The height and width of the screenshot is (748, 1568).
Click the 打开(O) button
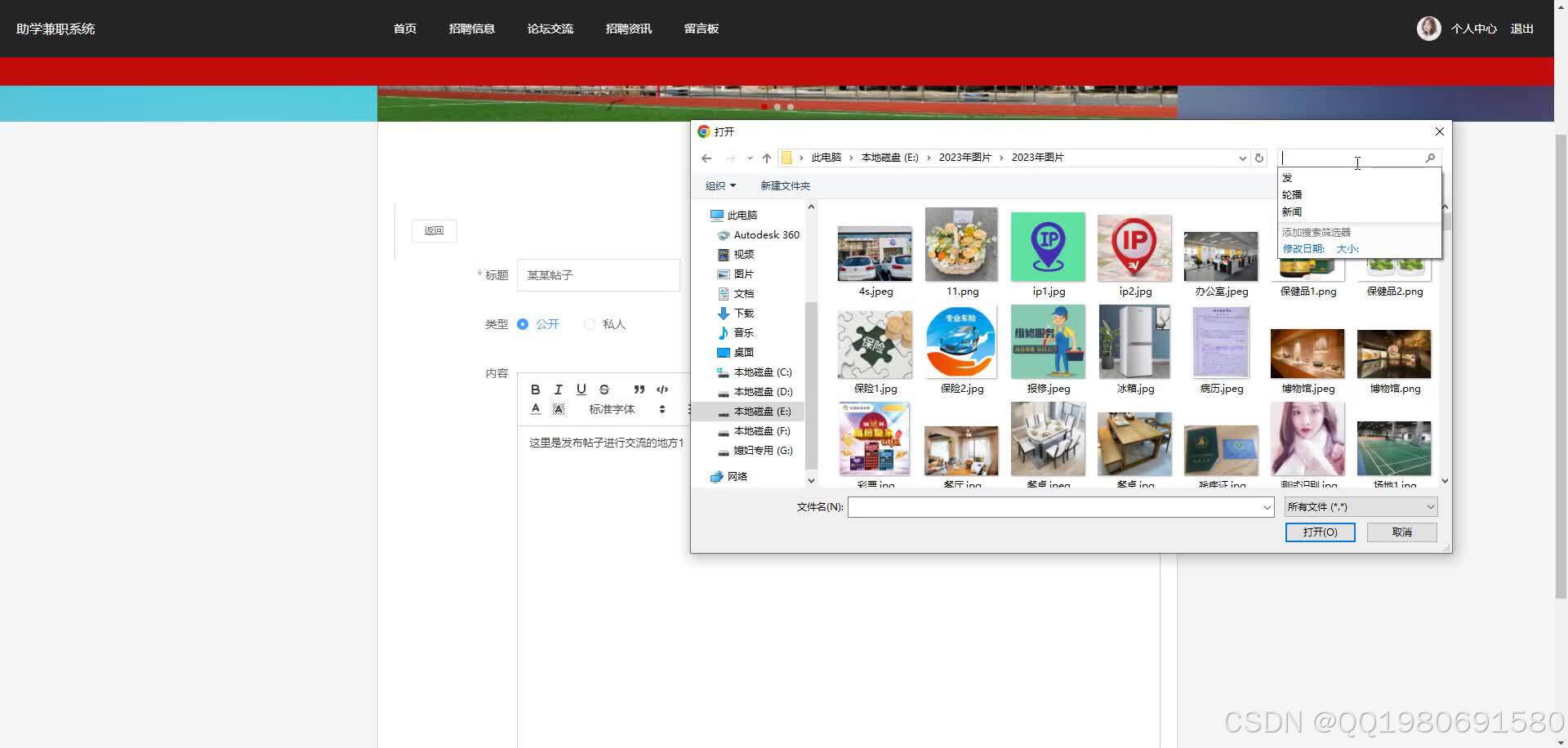(1320, 532)
